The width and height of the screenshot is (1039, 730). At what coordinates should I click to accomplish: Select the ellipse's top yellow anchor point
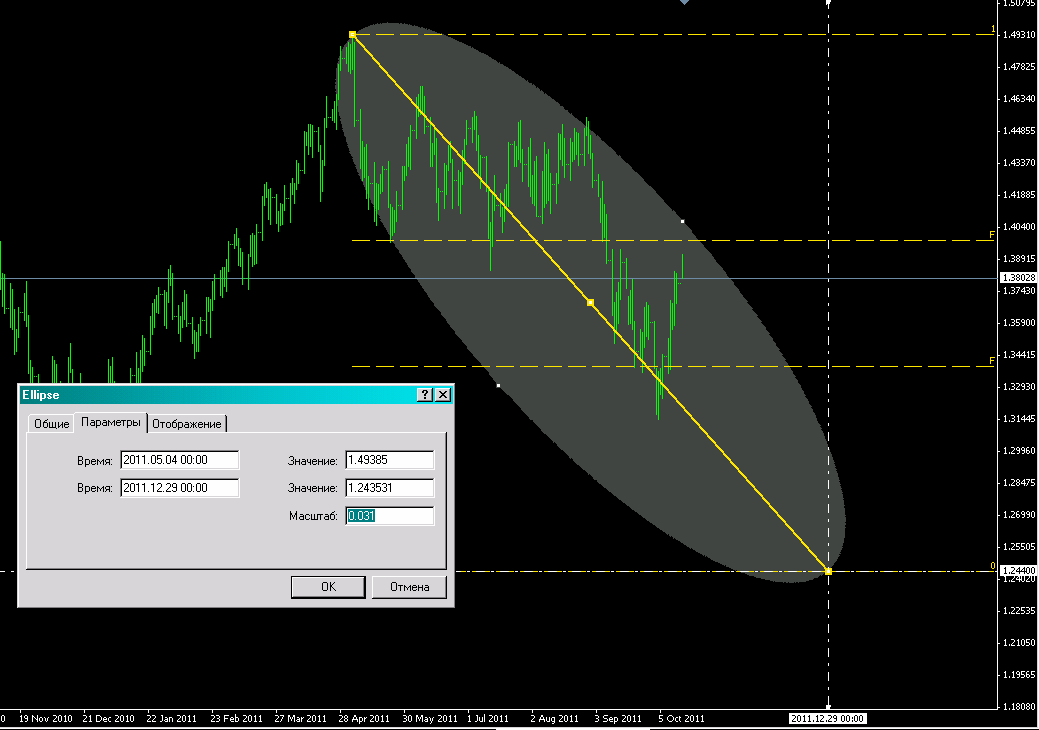[352, 34]
